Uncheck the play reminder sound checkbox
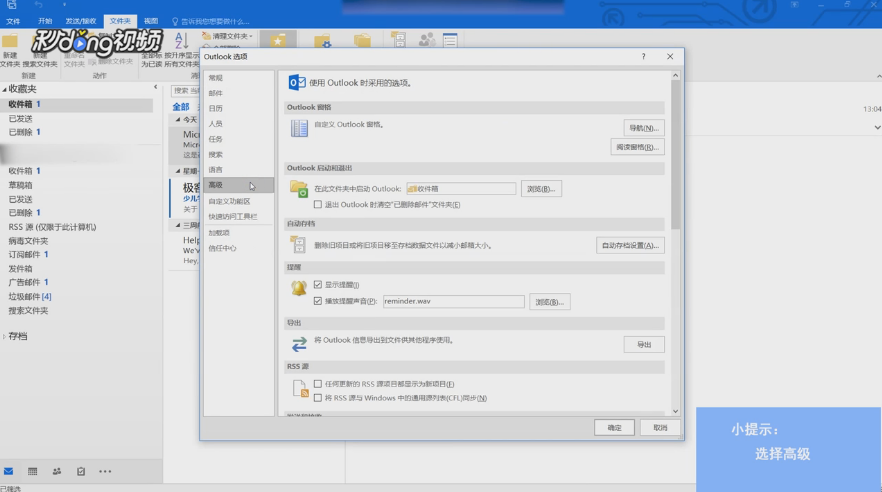The image size is (882, 492). coord(318,301)
